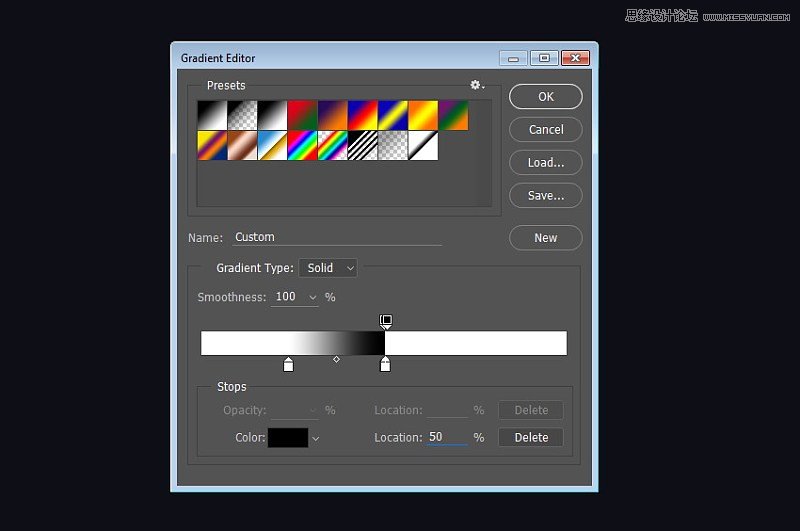Select the left white color stop below the bar
The height and width of the screenshot is (531, 800).
tap(288, 364)
